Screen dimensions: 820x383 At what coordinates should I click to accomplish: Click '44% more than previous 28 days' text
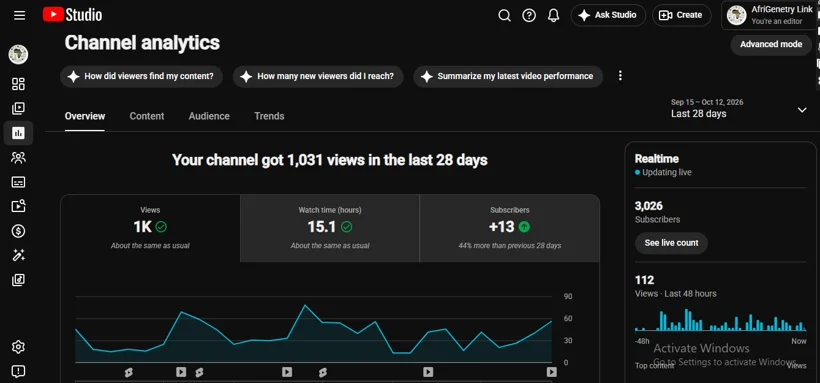[510, 245]
